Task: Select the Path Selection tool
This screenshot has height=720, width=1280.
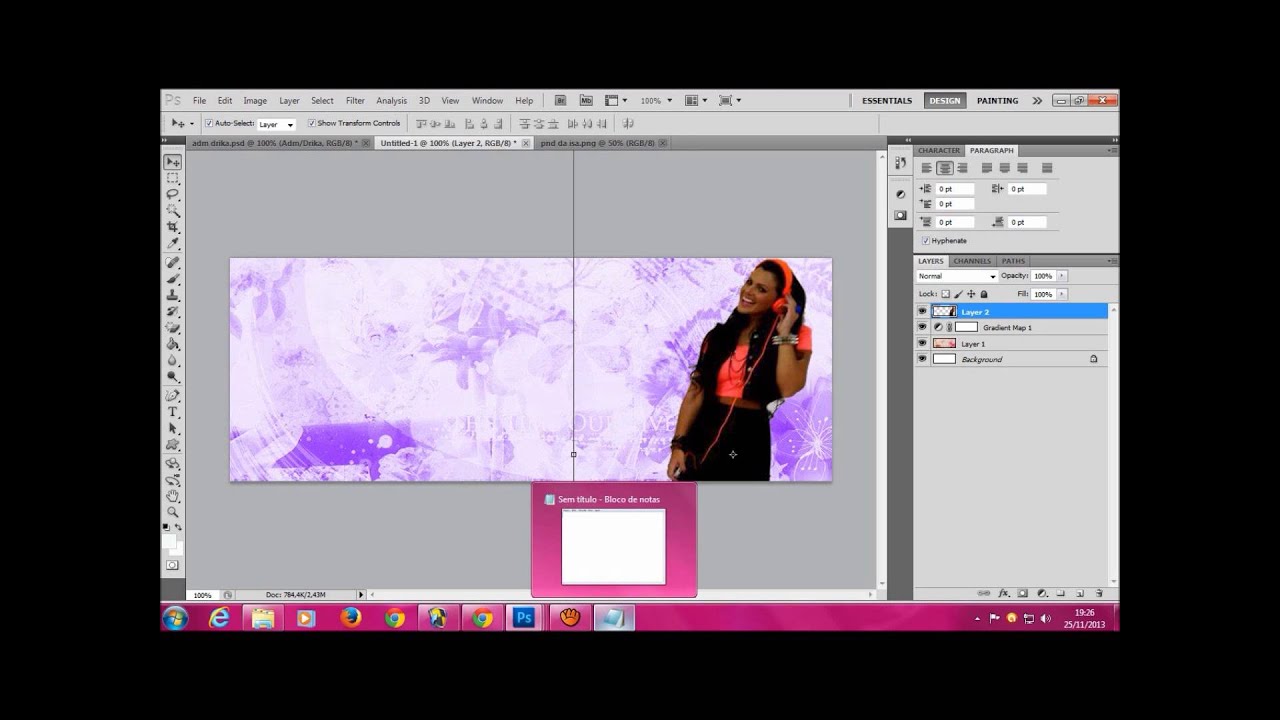Action: [173, 428]
